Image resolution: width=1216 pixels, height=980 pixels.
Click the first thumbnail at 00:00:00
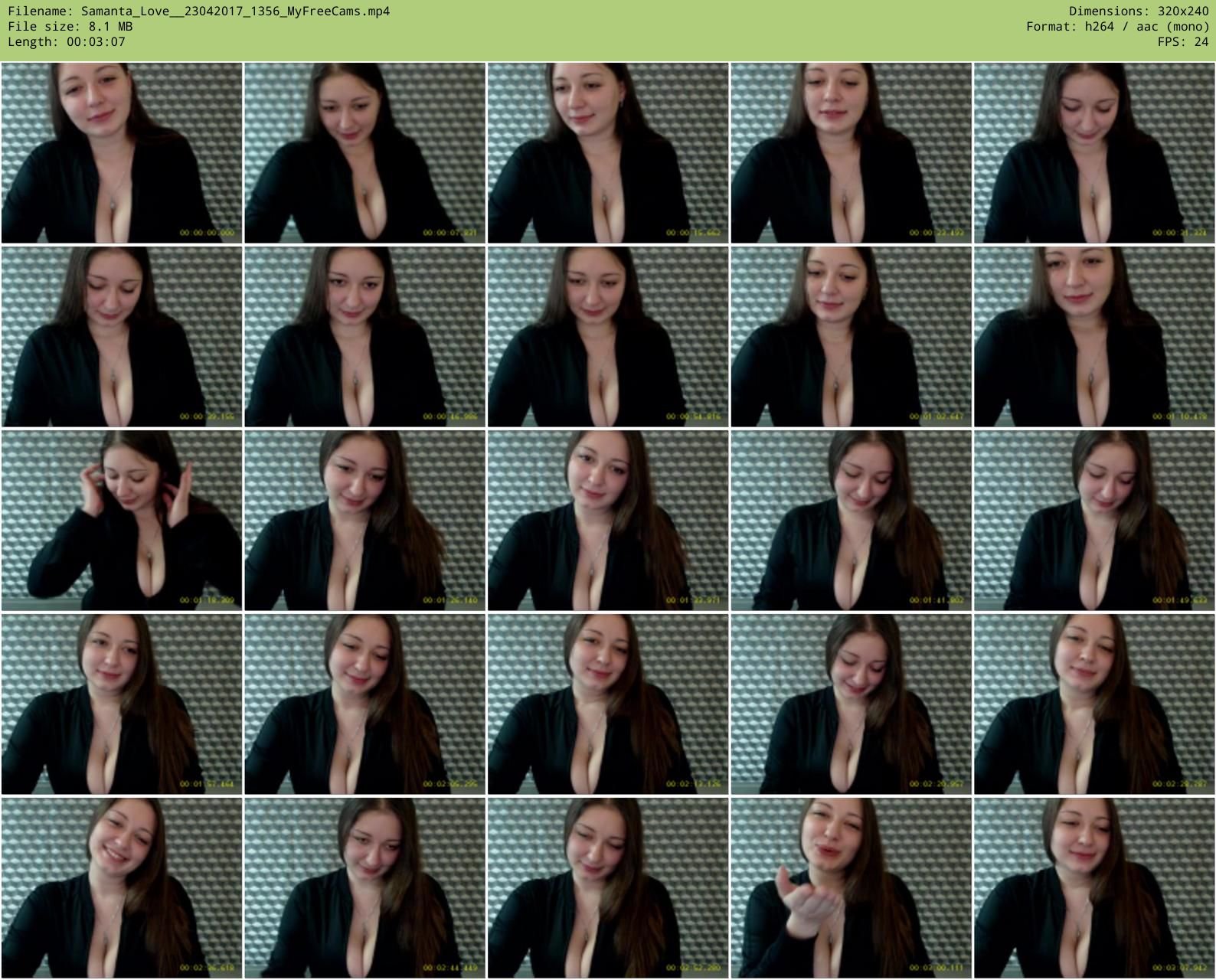(122, 153)
